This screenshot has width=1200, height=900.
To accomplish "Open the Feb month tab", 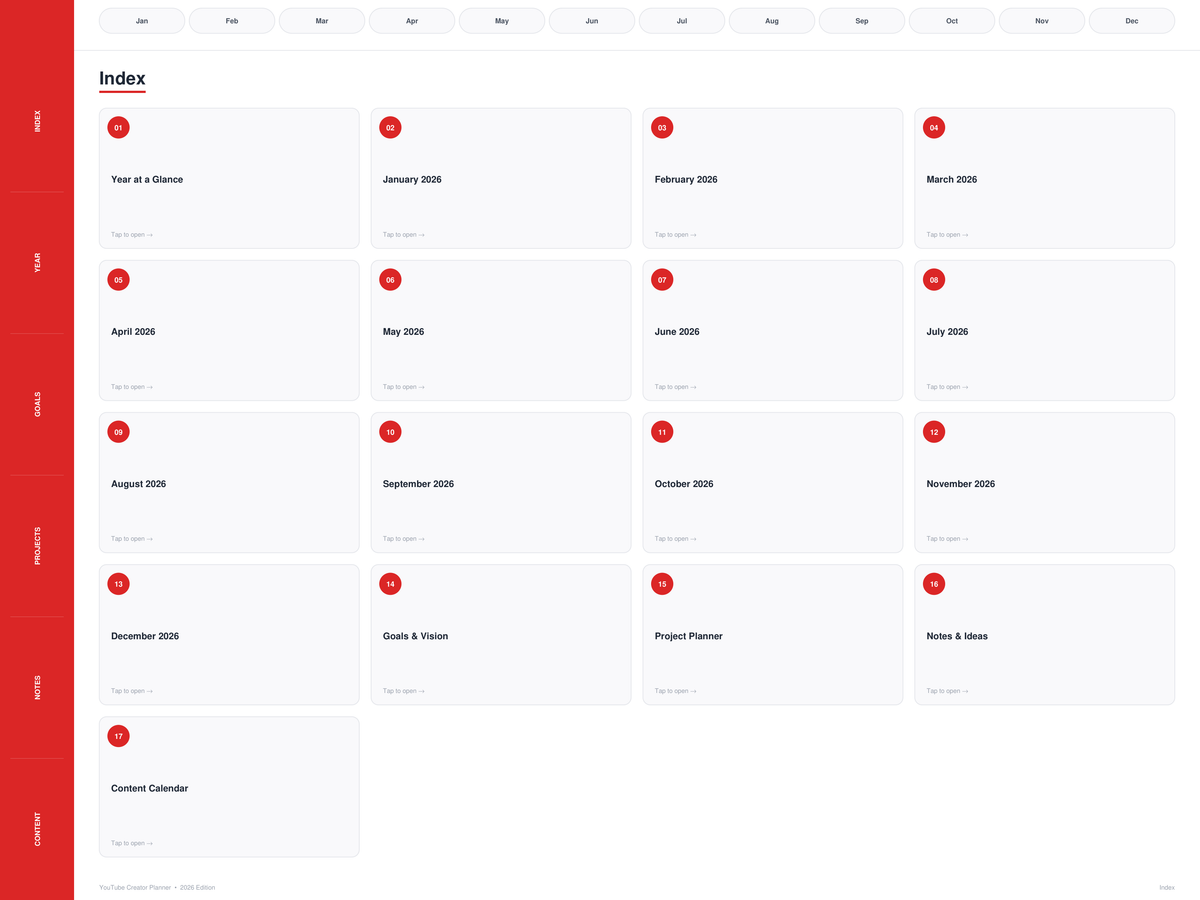I will pos(232,21).
